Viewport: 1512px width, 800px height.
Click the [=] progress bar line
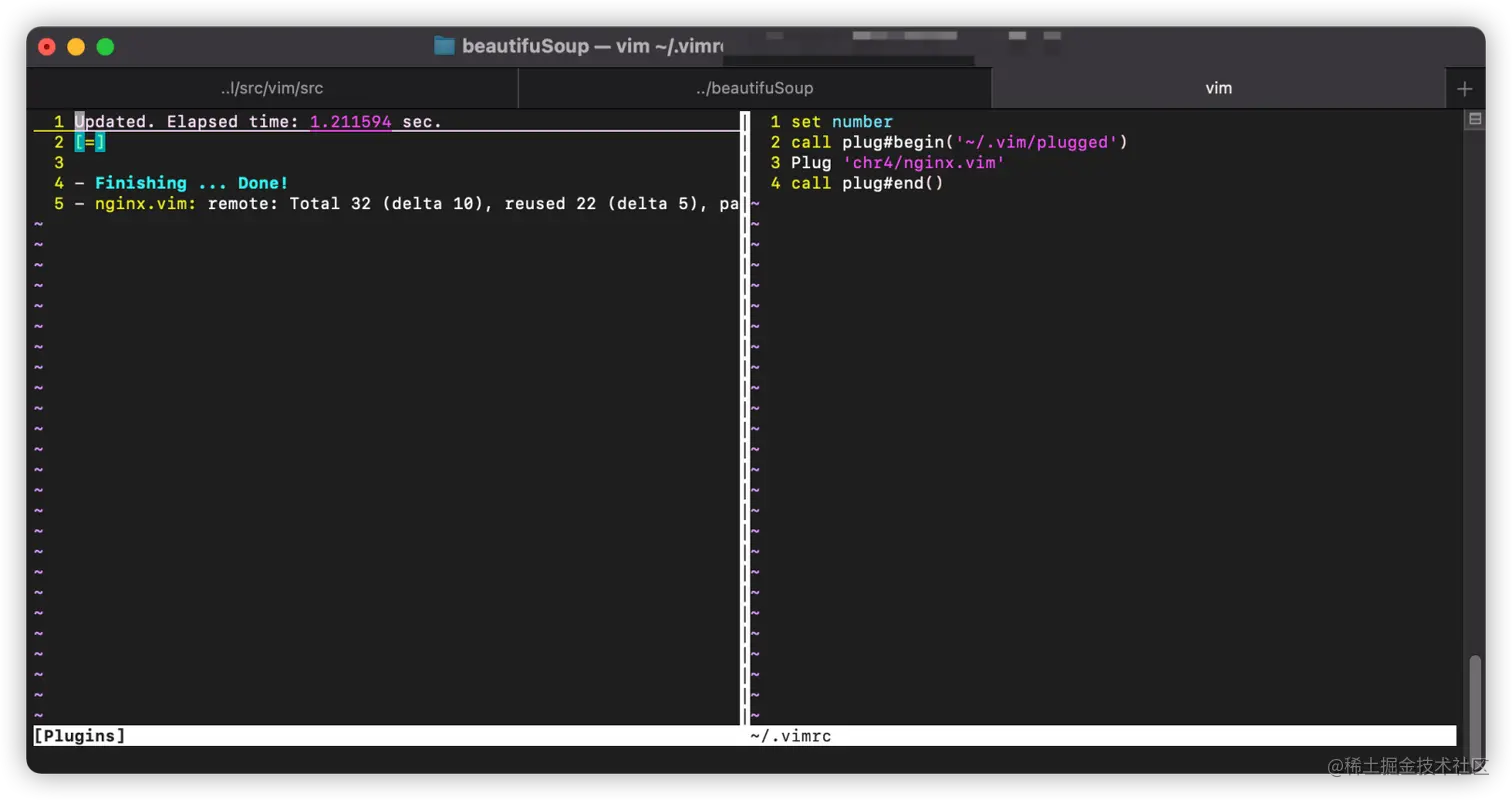coord(90,142)
